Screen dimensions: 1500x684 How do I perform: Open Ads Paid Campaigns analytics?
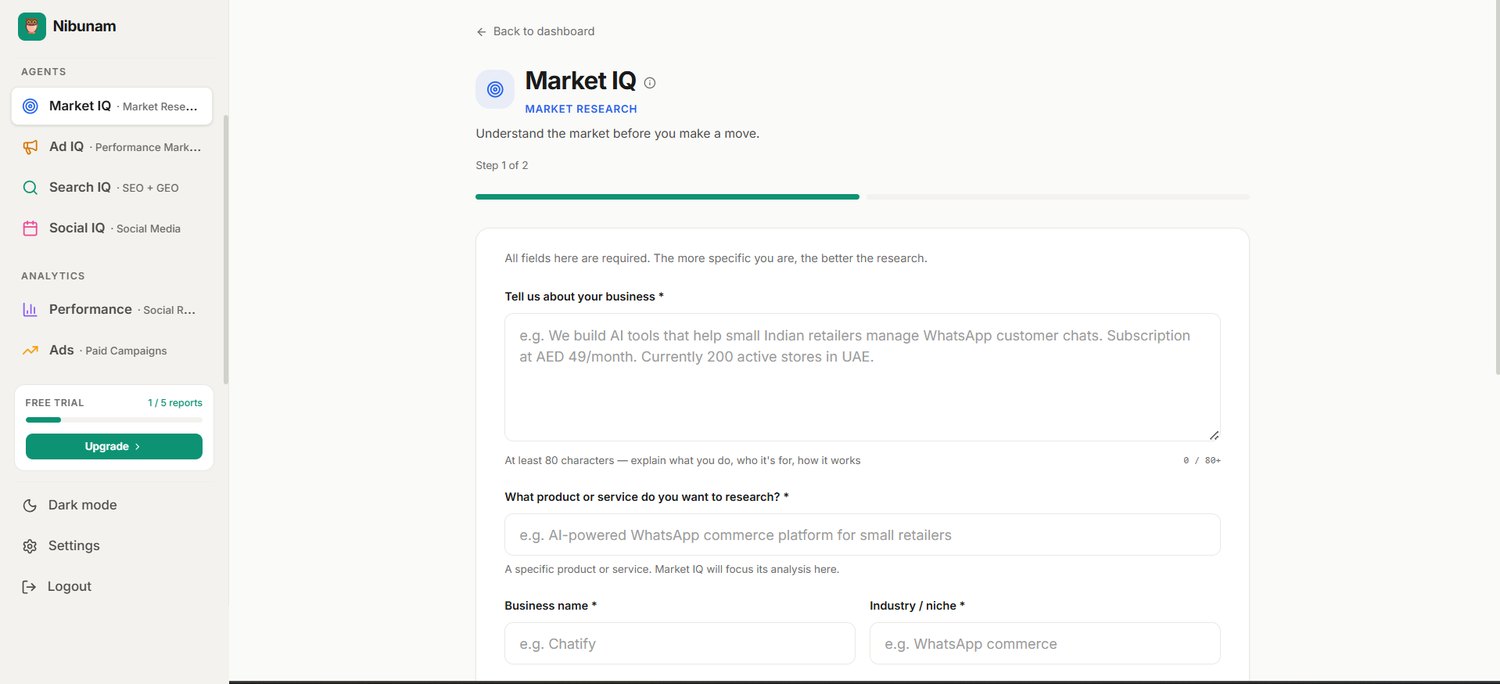[x=112, y=351]
